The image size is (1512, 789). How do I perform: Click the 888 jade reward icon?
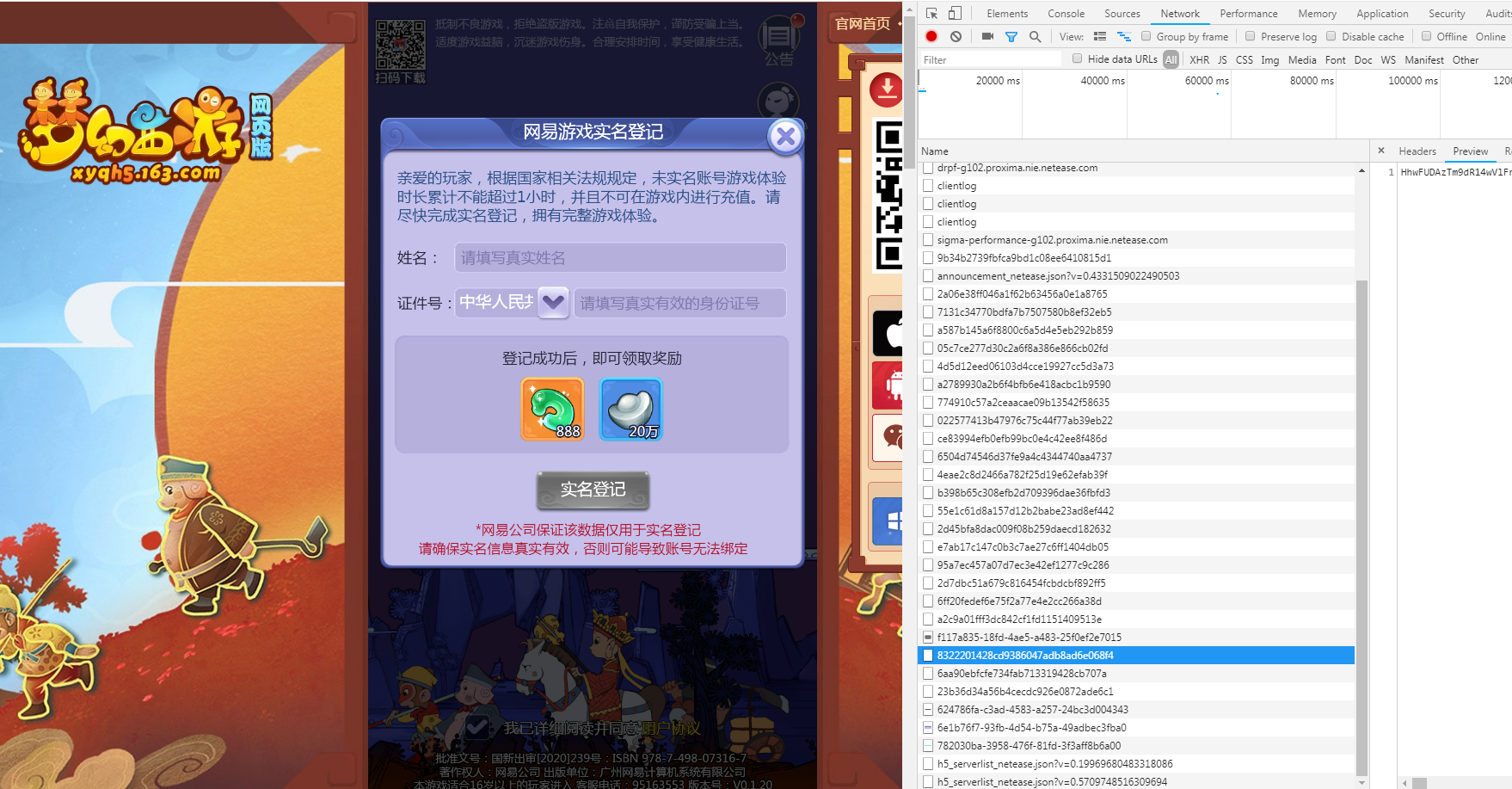click(552, 410)
